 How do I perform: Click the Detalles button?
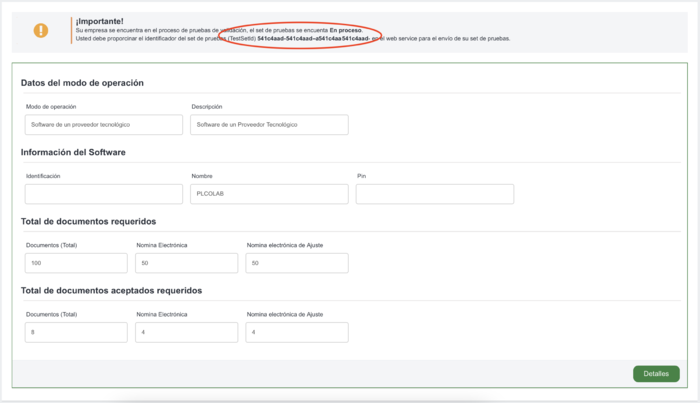pyautogui.click(x=656, y=374)
